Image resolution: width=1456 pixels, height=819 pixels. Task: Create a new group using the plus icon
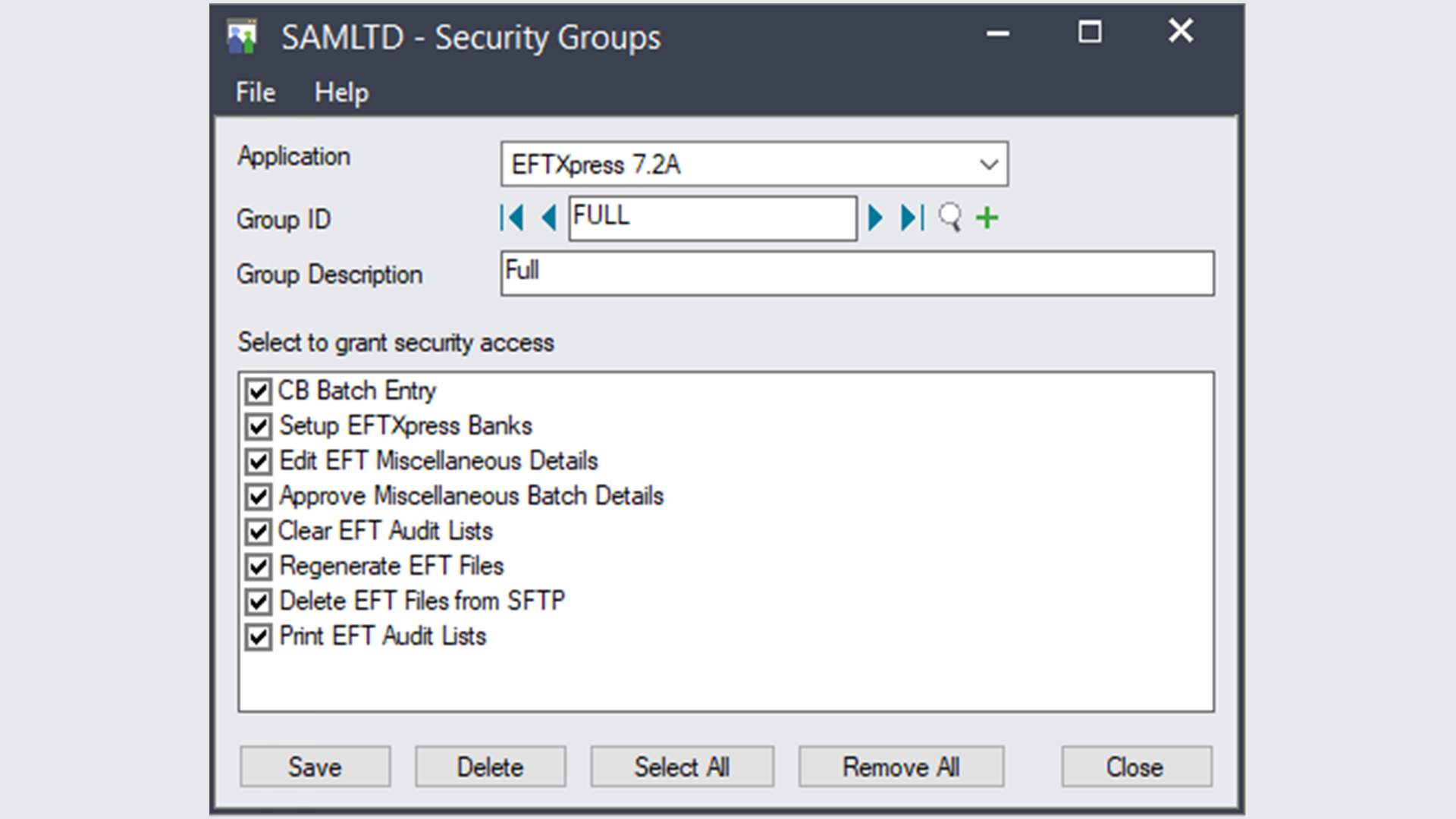987,218
